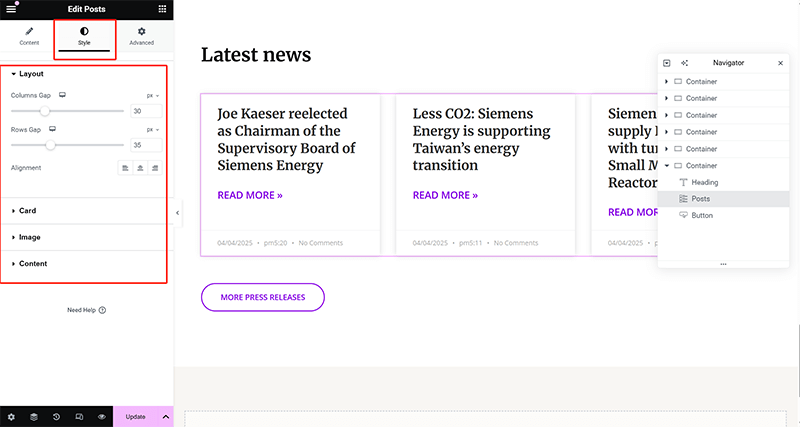This screenshot has height=427, width=800.
Task: Set alignment to left
Action: tap(126, 168)
